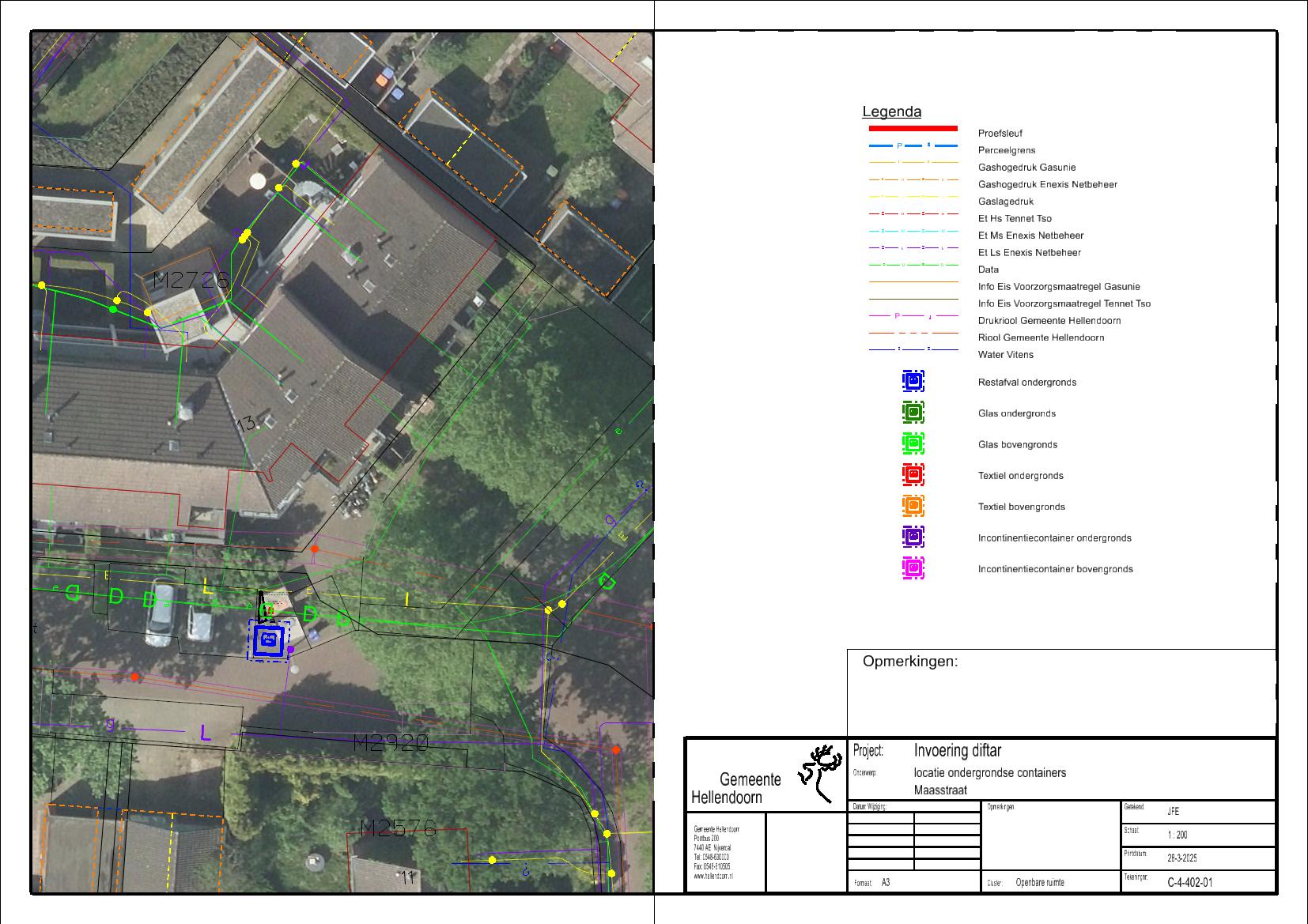Click the magenta Incontinentiecontainer bovengronds icon
This screenshot has width=1308, height=924.
(913, 568)
